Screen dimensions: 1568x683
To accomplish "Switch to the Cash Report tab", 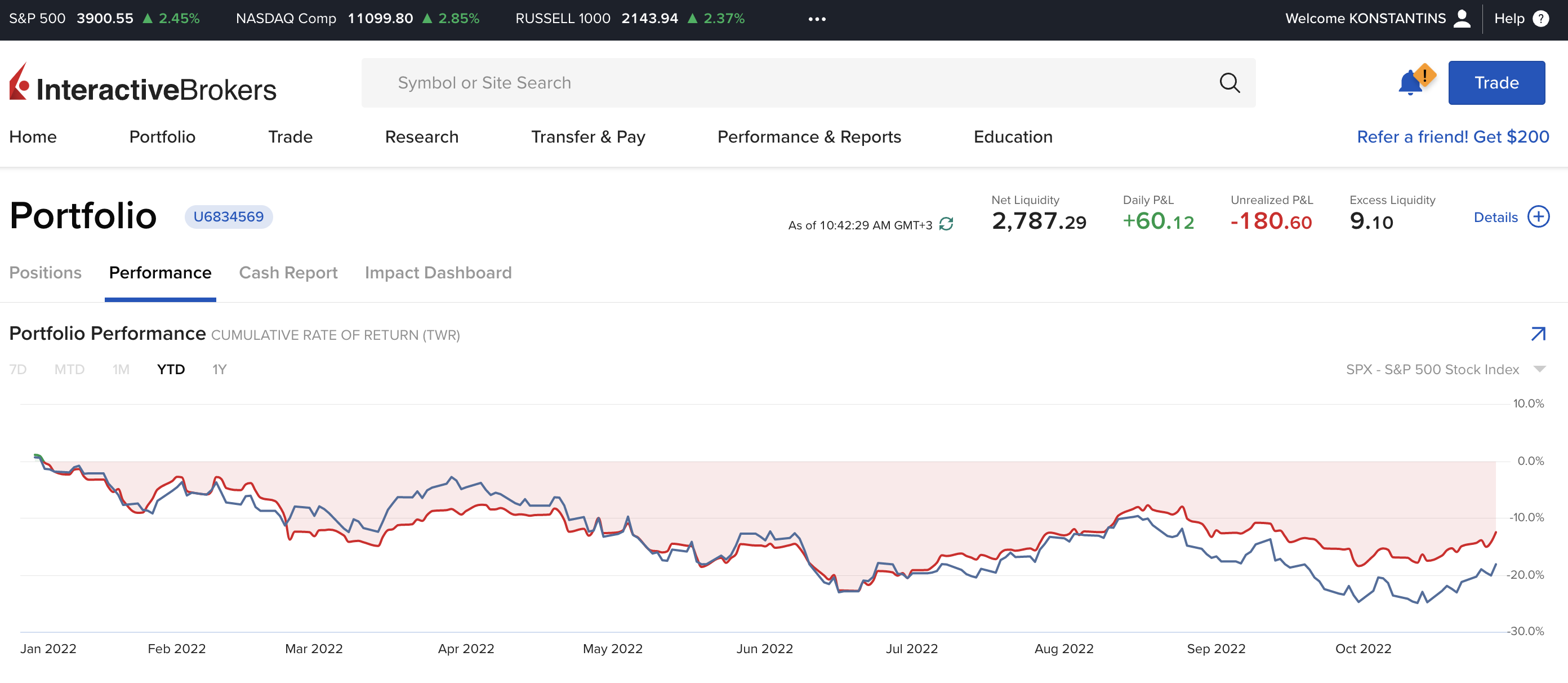I will 288,273.
